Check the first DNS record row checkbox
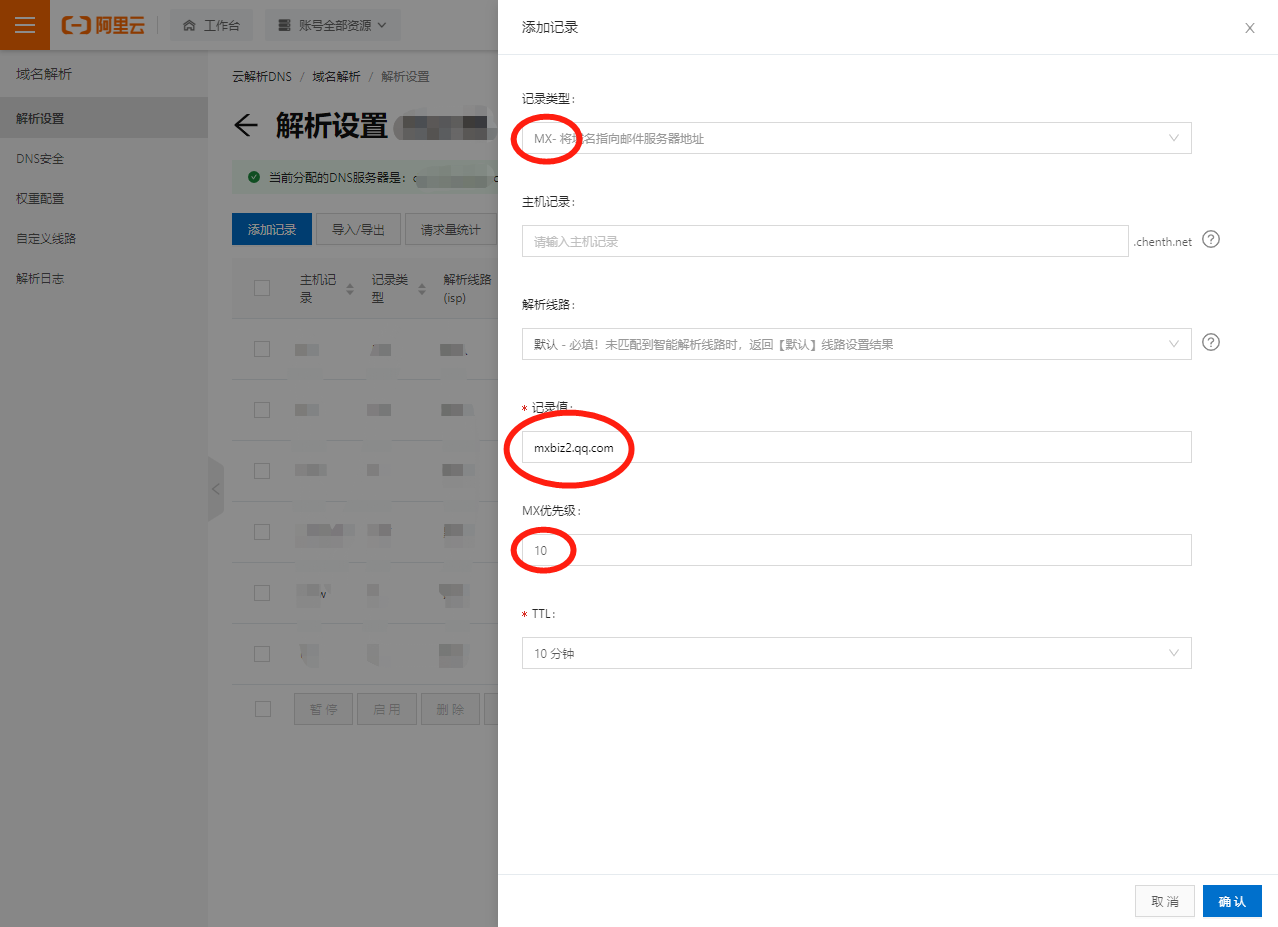This screenshot has width=1278, height=927. point(263,349)
